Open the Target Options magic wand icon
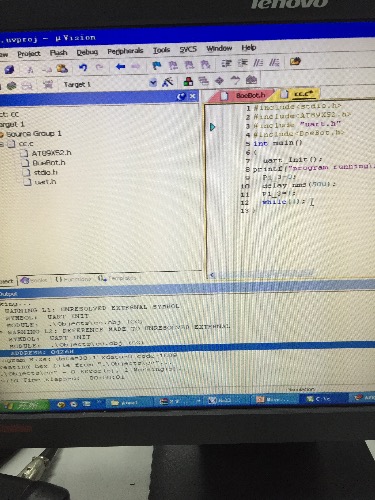Viewport: 375px width, 500px height. tap(168, 82)
